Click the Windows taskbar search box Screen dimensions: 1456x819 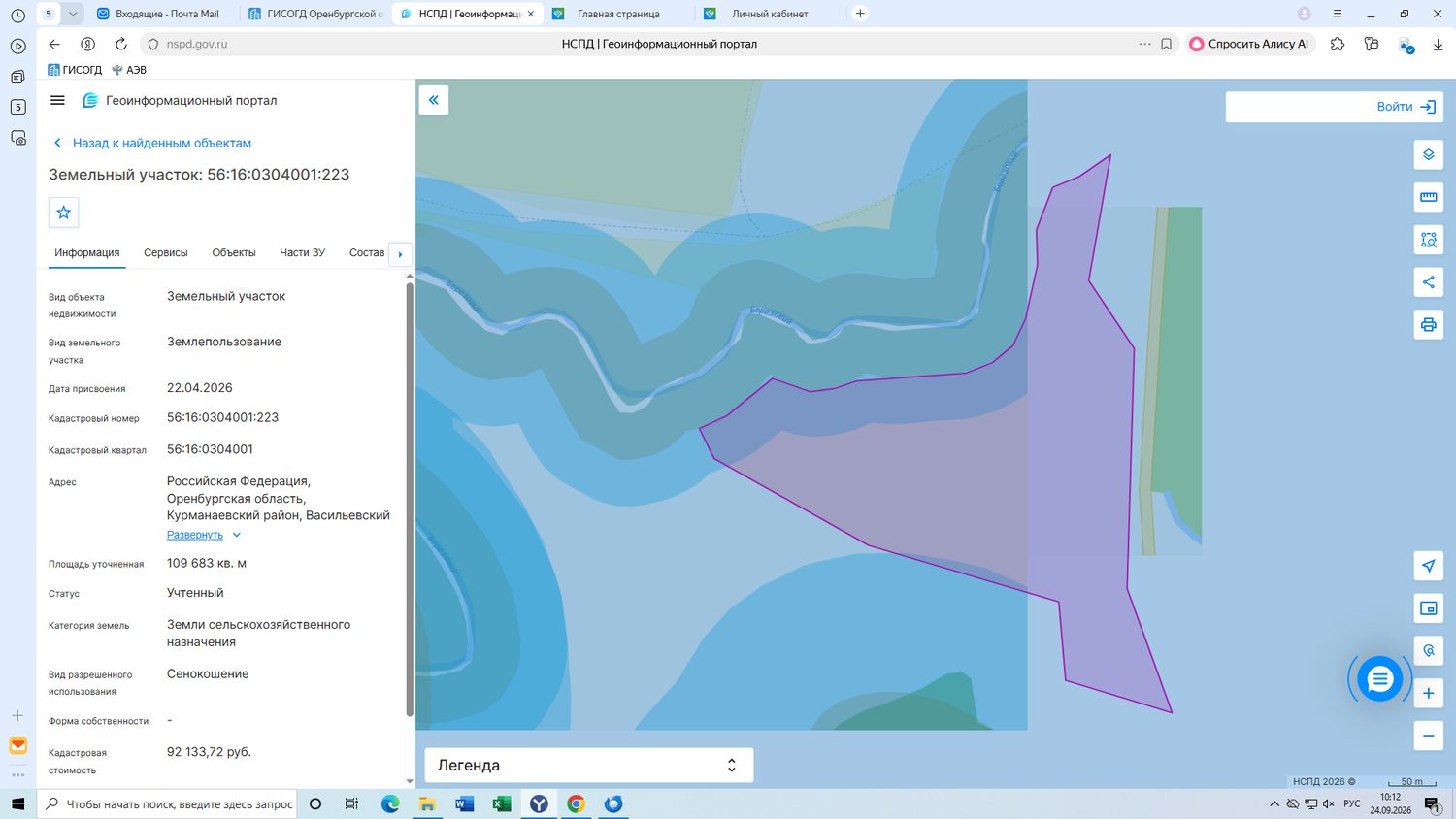167,803
